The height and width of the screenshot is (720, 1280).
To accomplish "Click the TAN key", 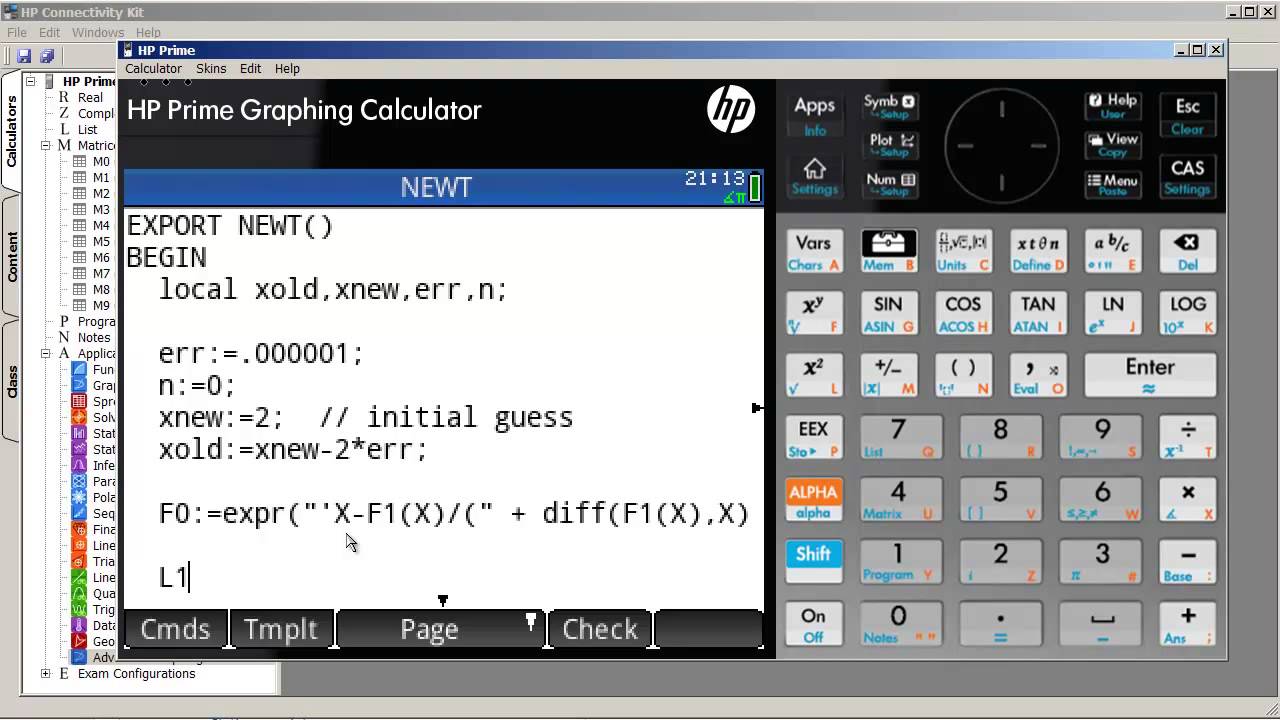I will coord(1038,314).
